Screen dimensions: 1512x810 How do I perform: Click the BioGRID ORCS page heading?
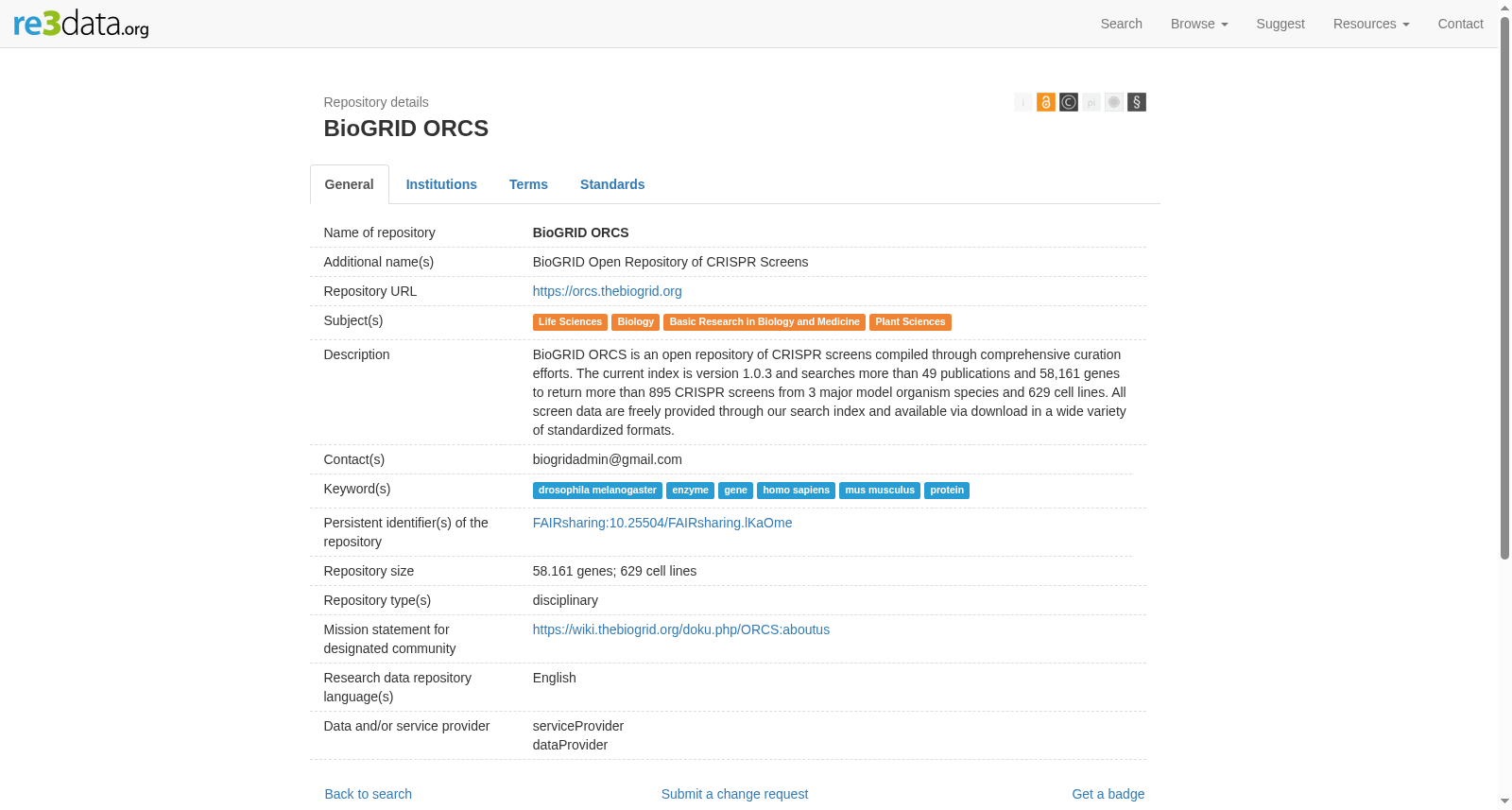tap(405, 129)
